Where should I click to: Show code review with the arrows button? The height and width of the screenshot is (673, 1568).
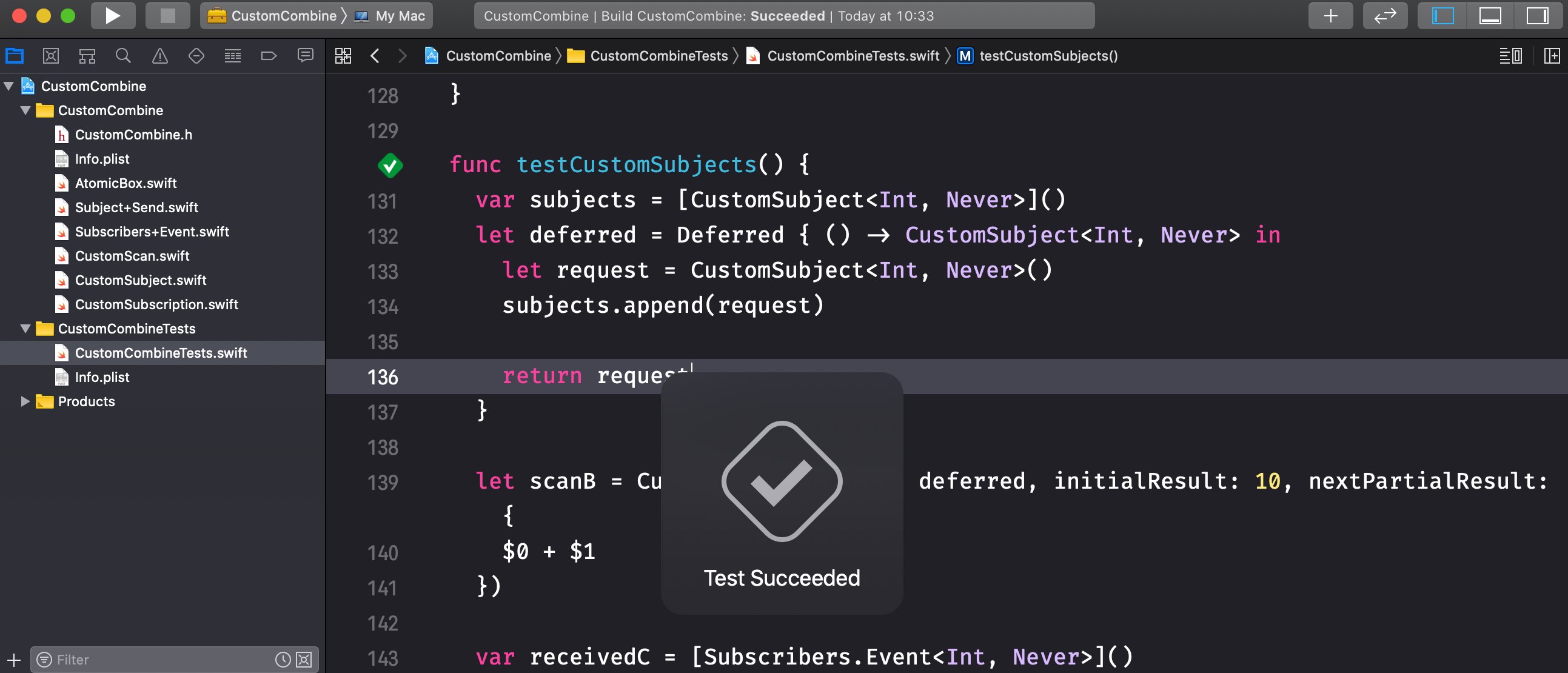[1385, 16]
